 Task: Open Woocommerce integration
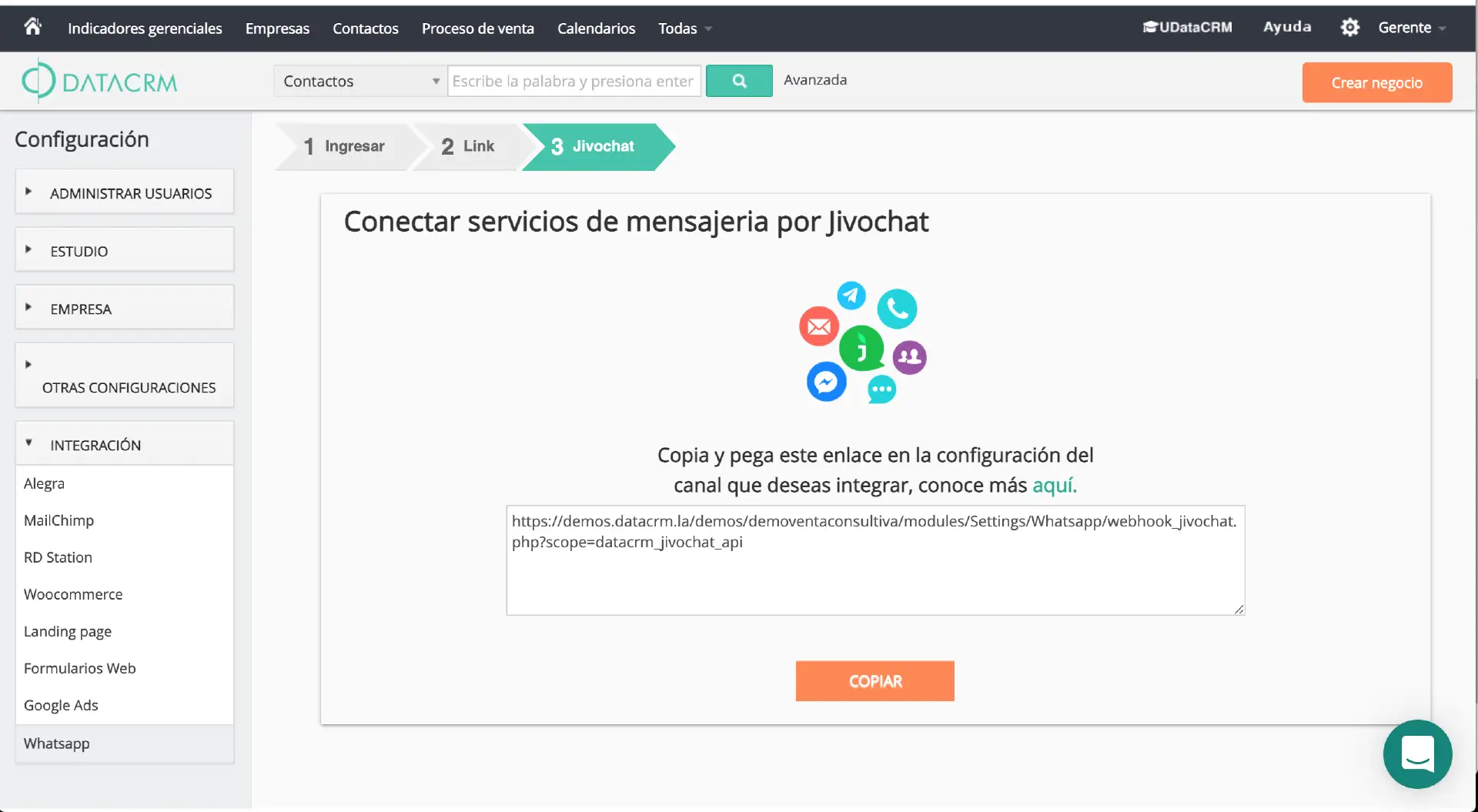[x=73, y=594]
